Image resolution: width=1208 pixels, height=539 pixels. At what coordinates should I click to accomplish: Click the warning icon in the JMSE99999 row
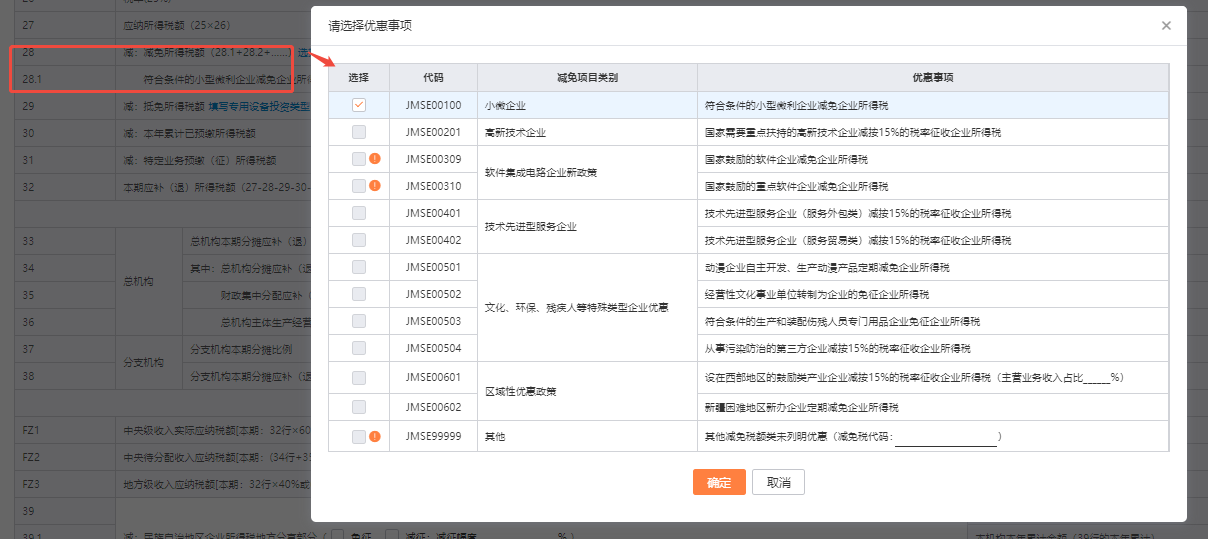pos(375,436)
